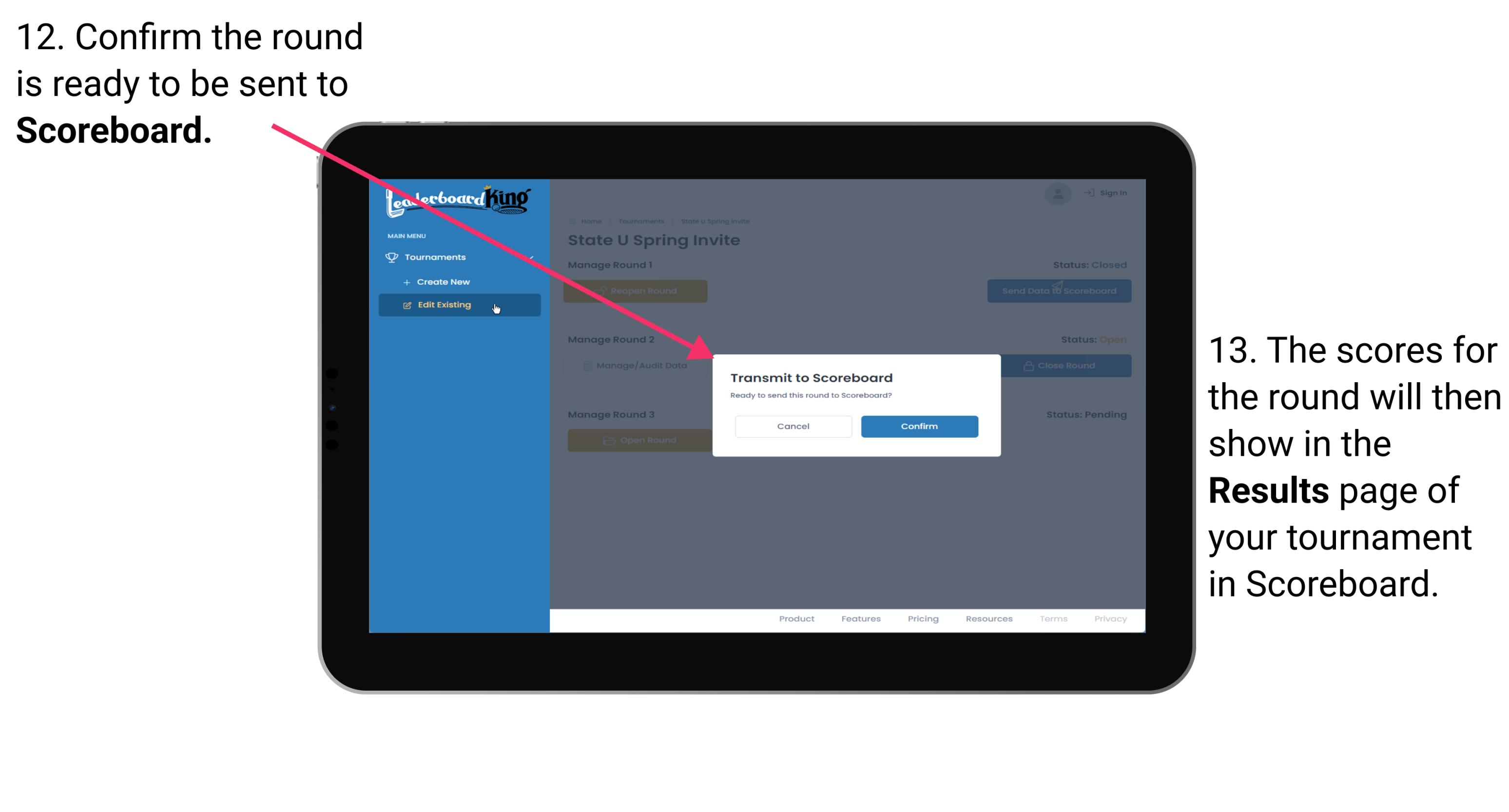Select the Tournaments menu item
1509x812 pixels.
point(436,258)
